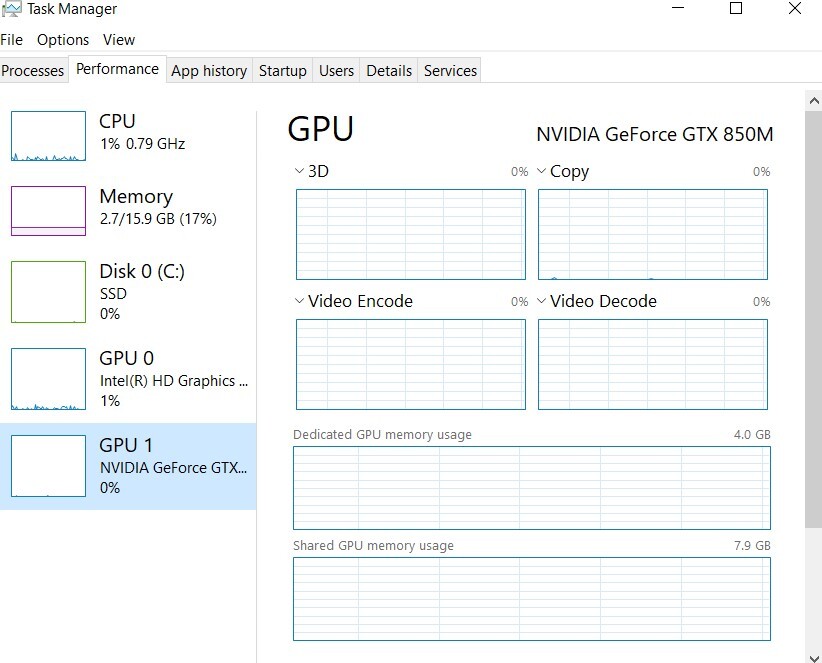Click the 4.0 GB dedicated memory value
This screenshot has width=822, height=663.
(752, 434)
